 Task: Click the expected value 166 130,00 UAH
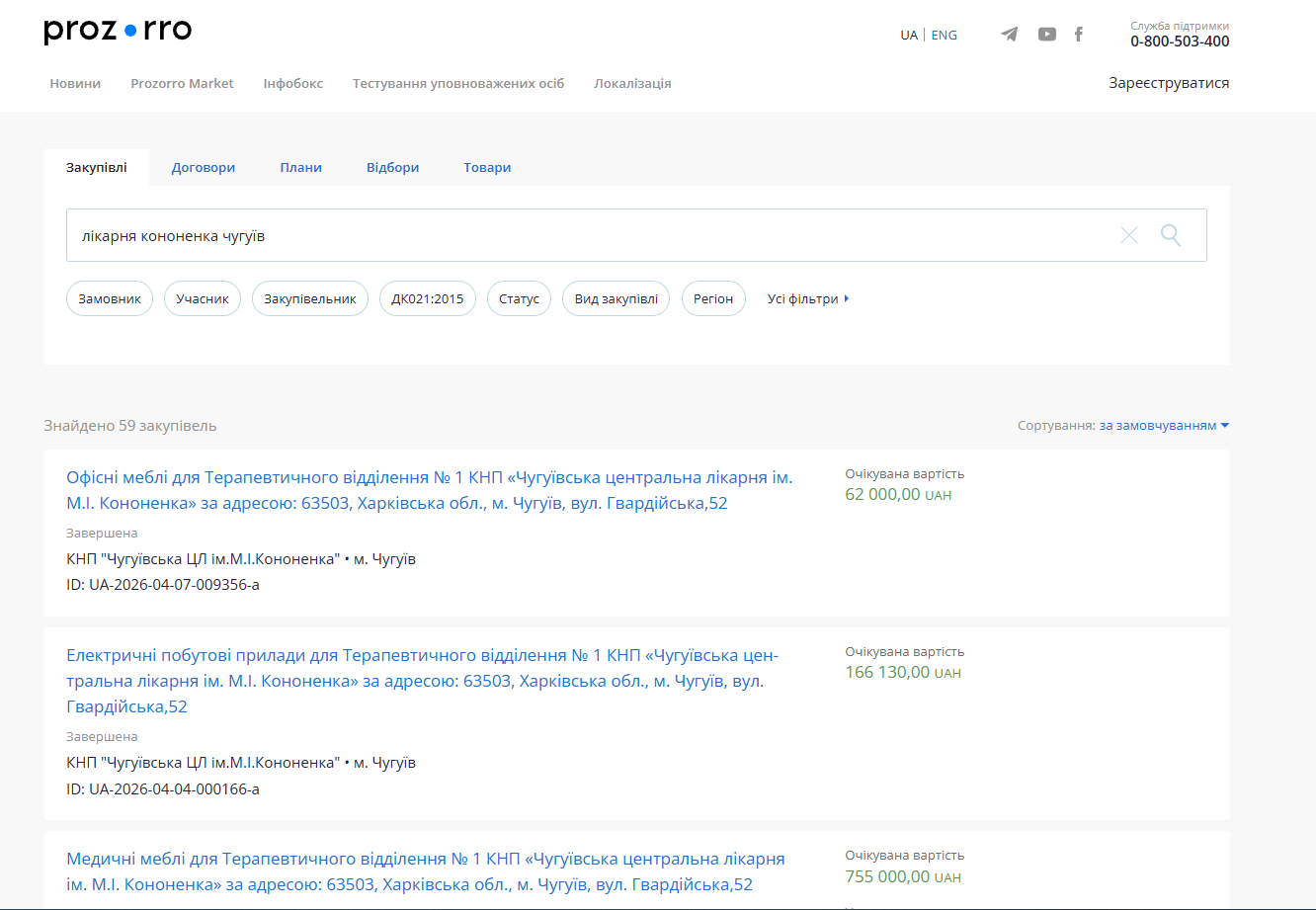tap(903, 672)
